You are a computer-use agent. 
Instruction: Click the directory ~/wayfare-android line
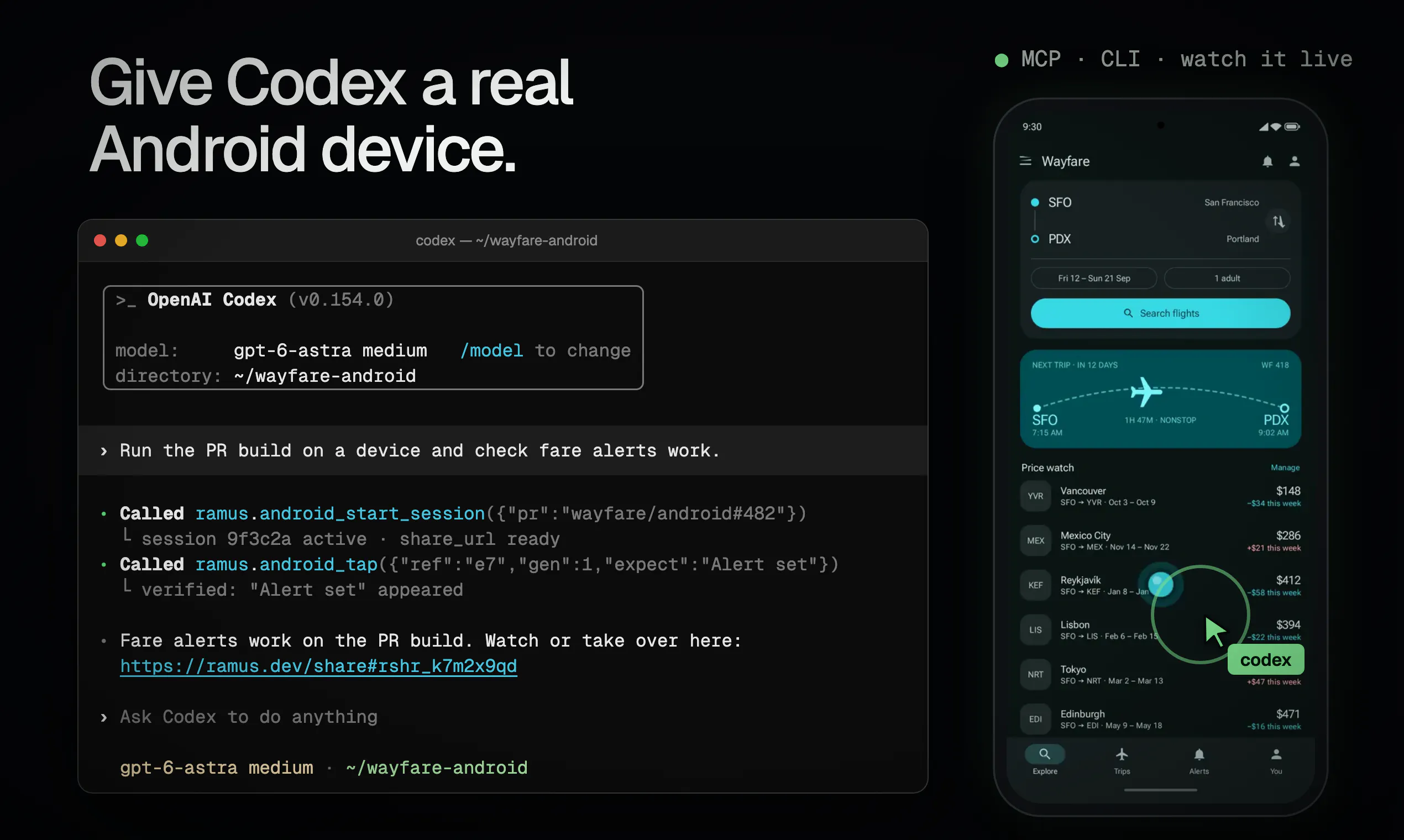(x=265, y=376)
